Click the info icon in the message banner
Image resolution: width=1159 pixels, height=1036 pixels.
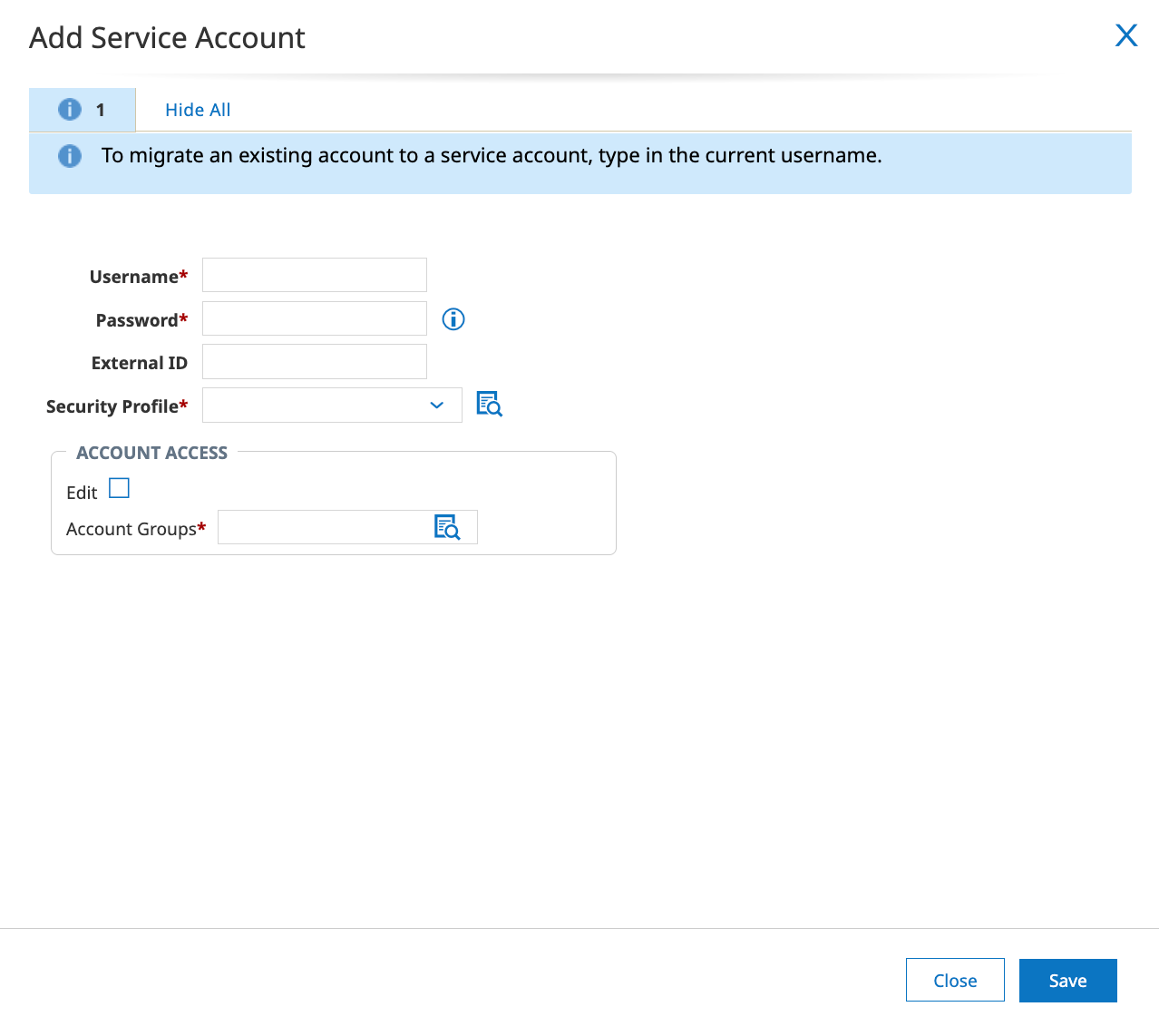click(x=70, y=156)
